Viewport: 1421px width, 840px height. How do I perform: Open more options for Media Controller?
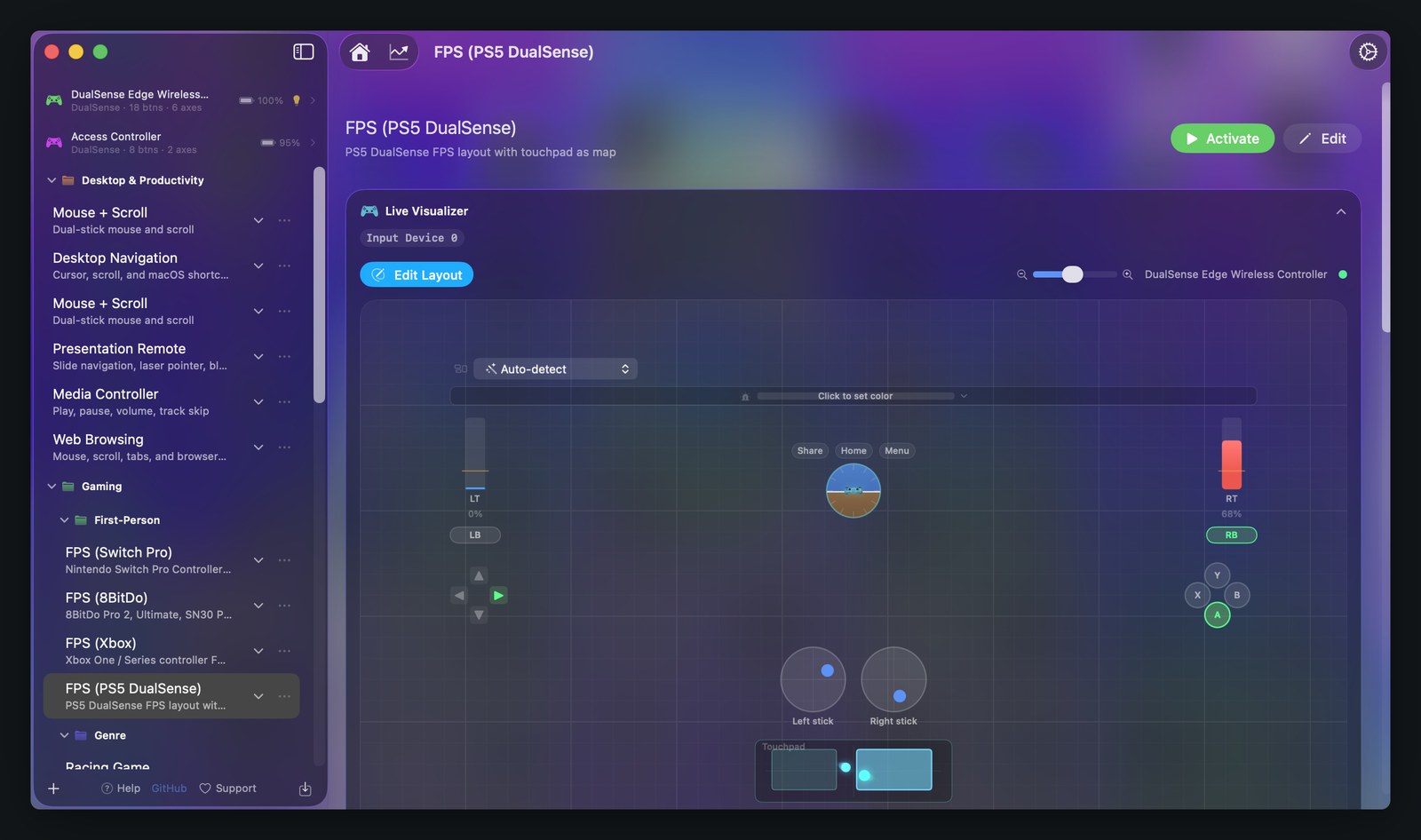coord(284,401)
